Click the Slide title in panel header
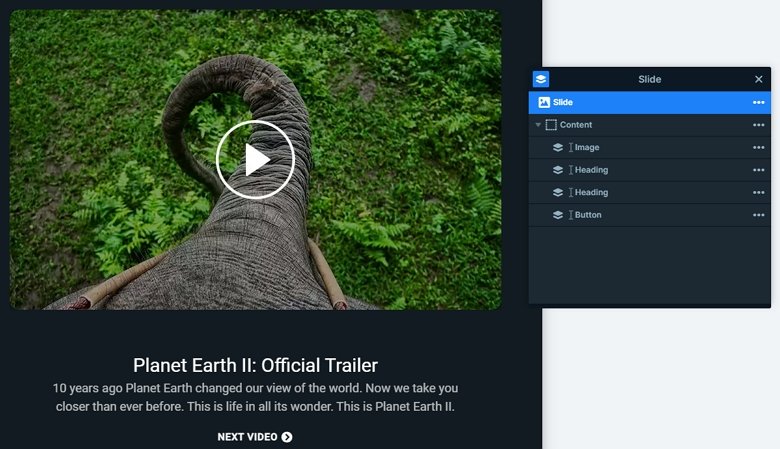 (650, 79)
